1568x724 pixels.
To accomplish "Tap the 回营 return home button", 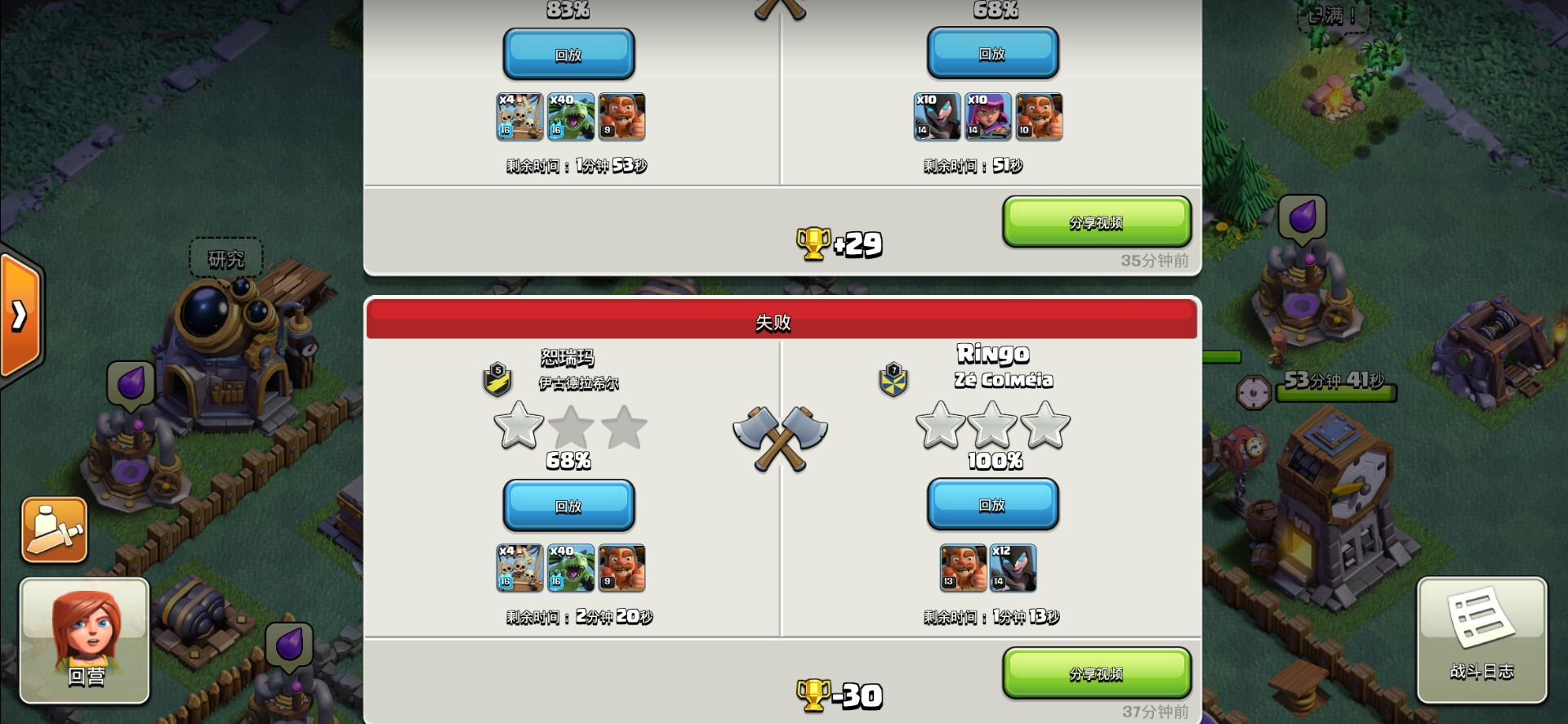I will [85, 641].
